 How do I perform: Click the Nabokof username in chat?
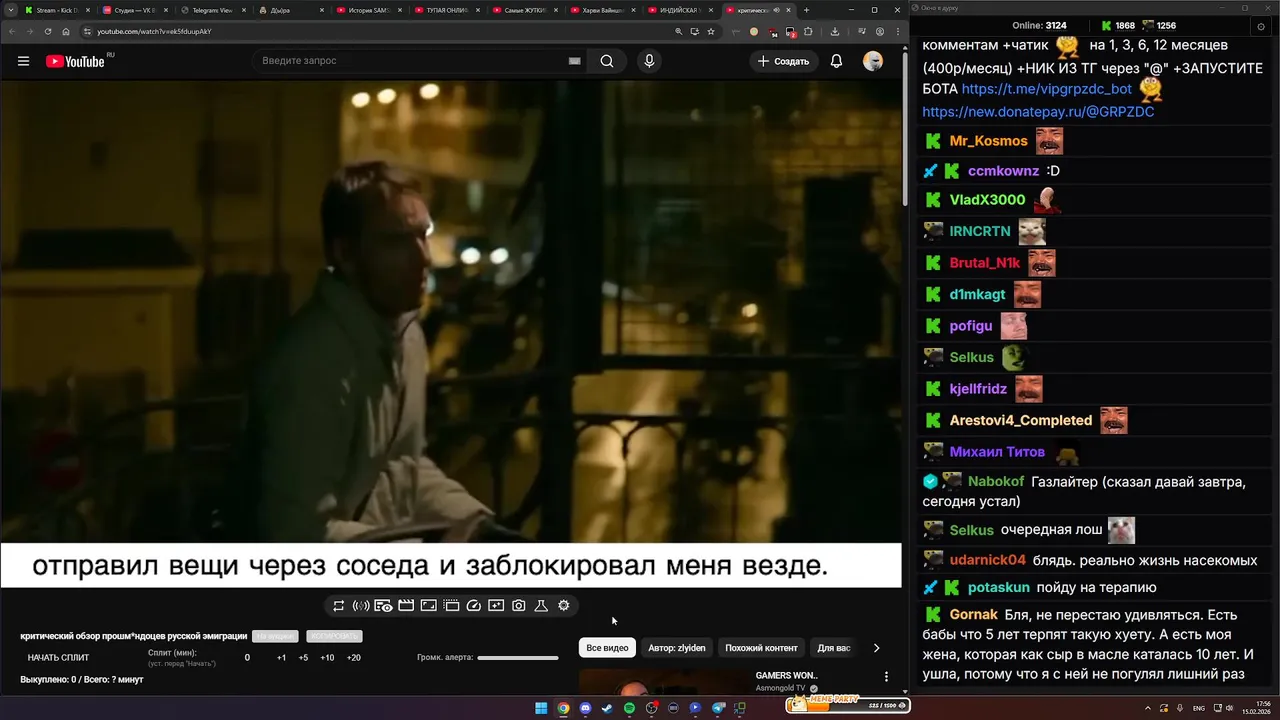click(996, 482)
